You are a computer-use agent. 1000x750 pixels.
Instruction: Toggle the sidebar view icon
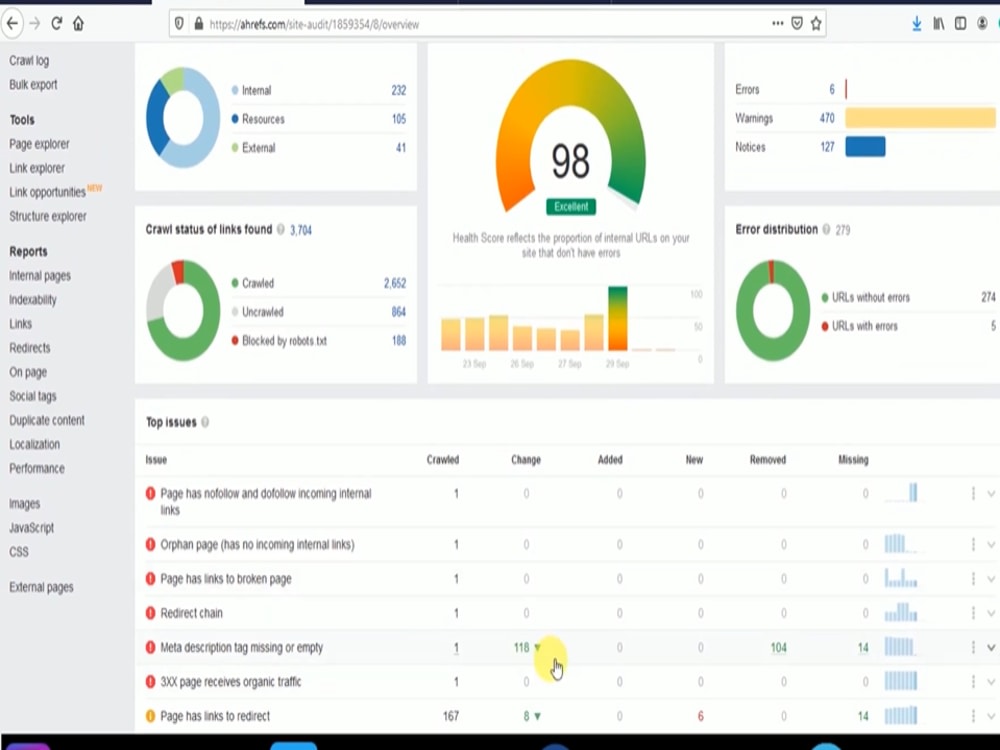click(x=960, y=24)
